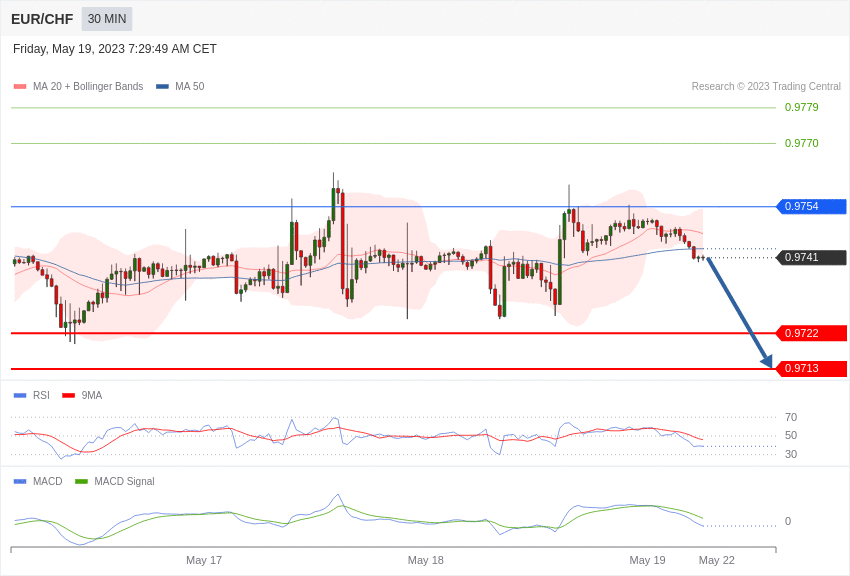Click the May 22 date axis label
The height and width of the screenshot is (576, 850).
pyautogui.click(x=717, y=560)
